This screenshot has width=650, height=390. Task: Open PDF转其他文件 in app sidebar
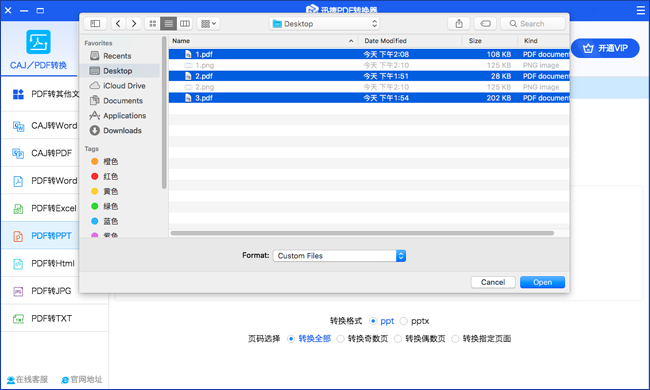coord(40,94)
